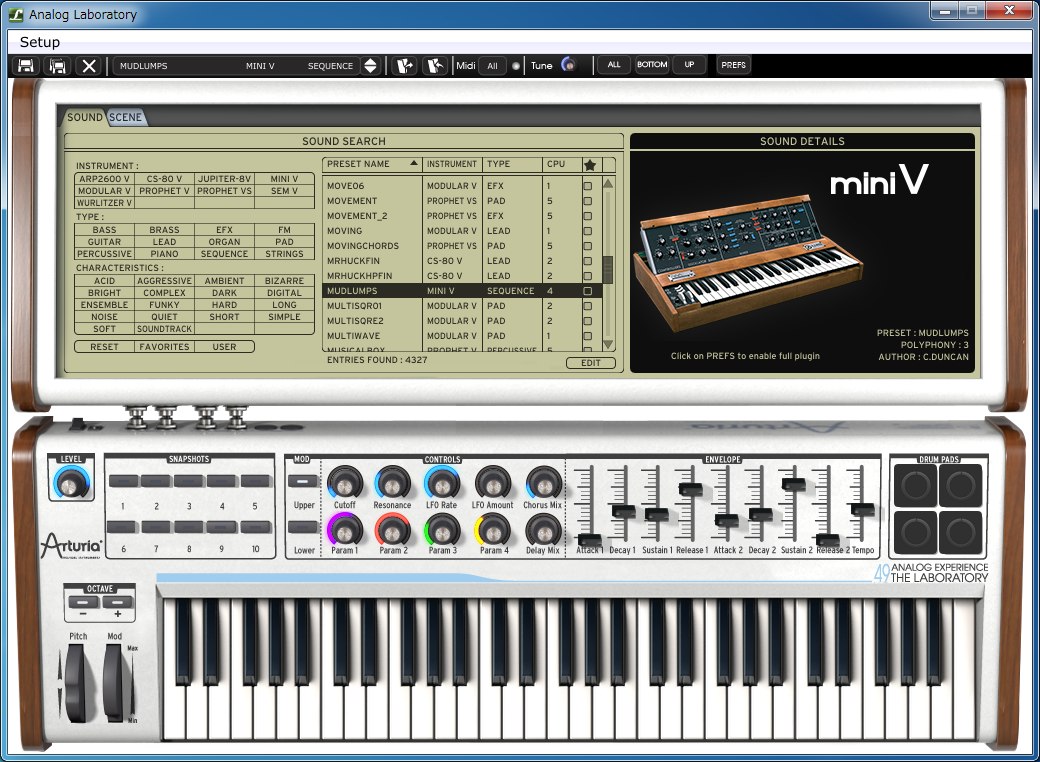Click the Tempo slider
This screenshot has height=762, width=1040.
[x=862, y=509]
